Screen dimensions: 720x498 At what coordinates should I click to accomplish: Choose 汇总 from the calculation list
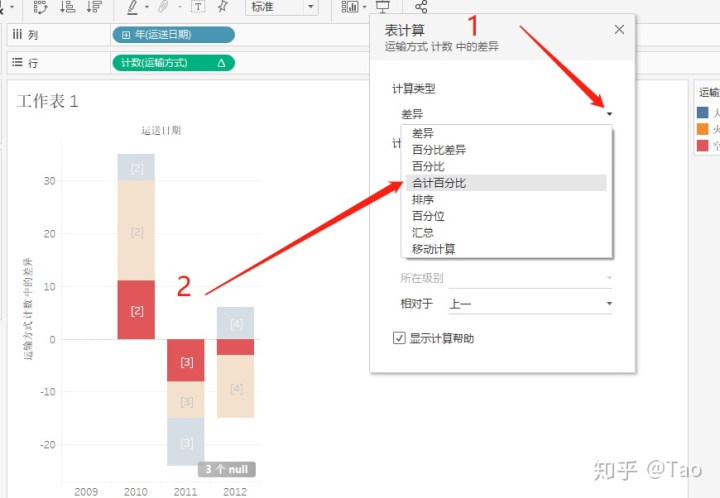506,233
